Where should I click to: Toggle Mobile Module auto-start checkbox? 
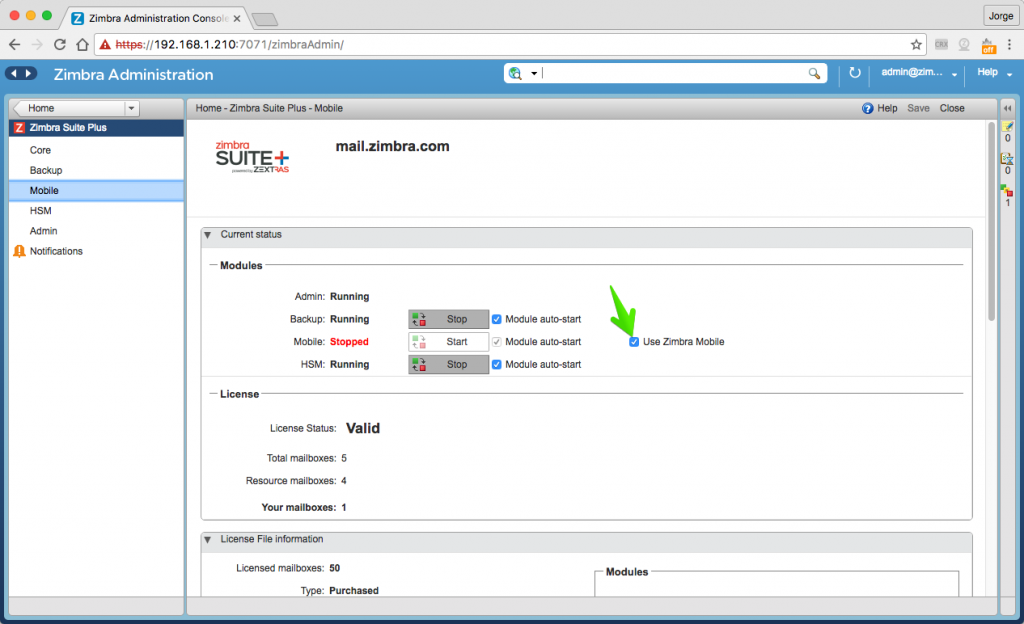[496, 342]
